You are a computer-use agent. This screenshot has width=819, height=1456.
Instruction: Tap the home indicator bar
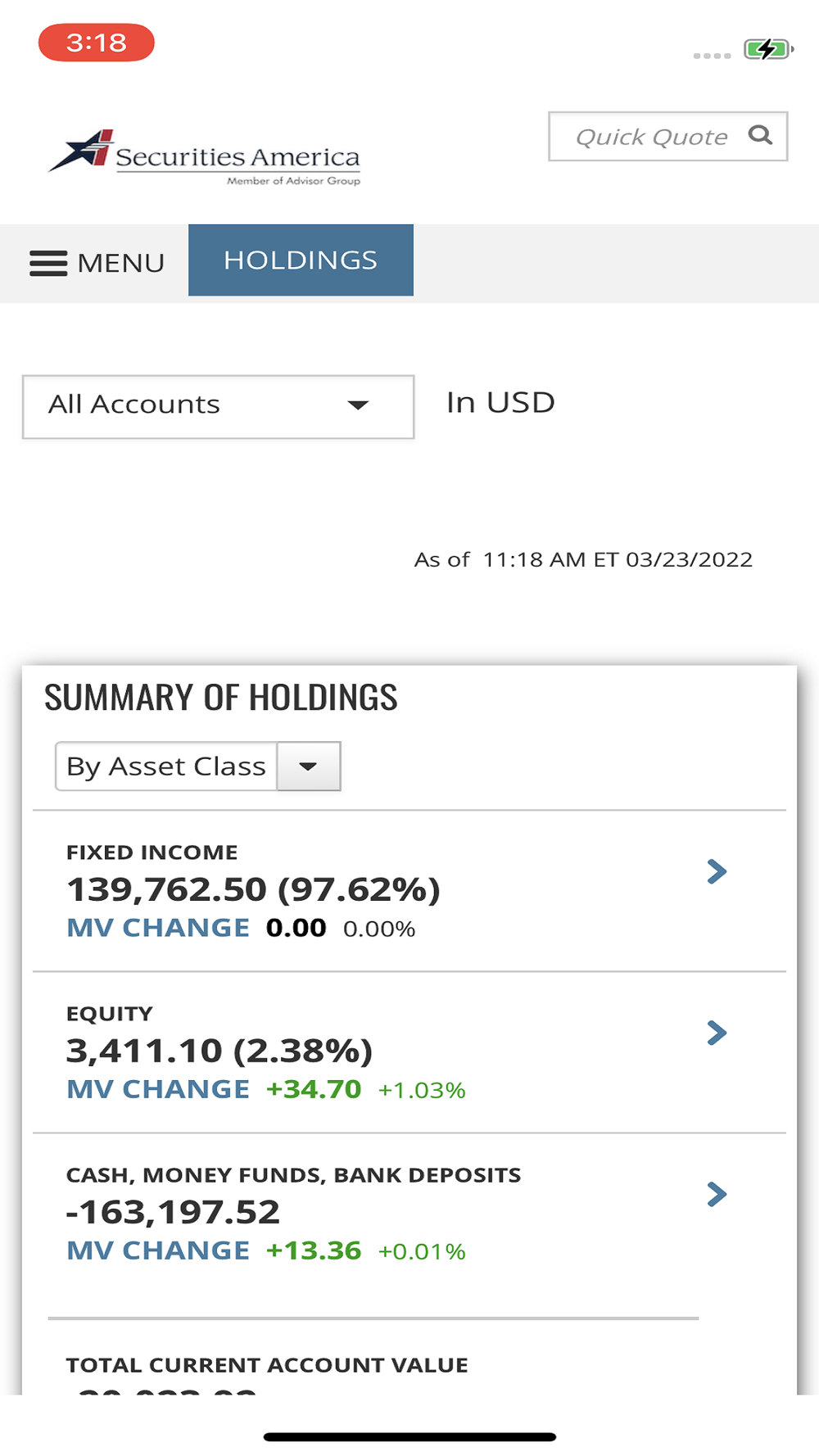point(409,1436)
